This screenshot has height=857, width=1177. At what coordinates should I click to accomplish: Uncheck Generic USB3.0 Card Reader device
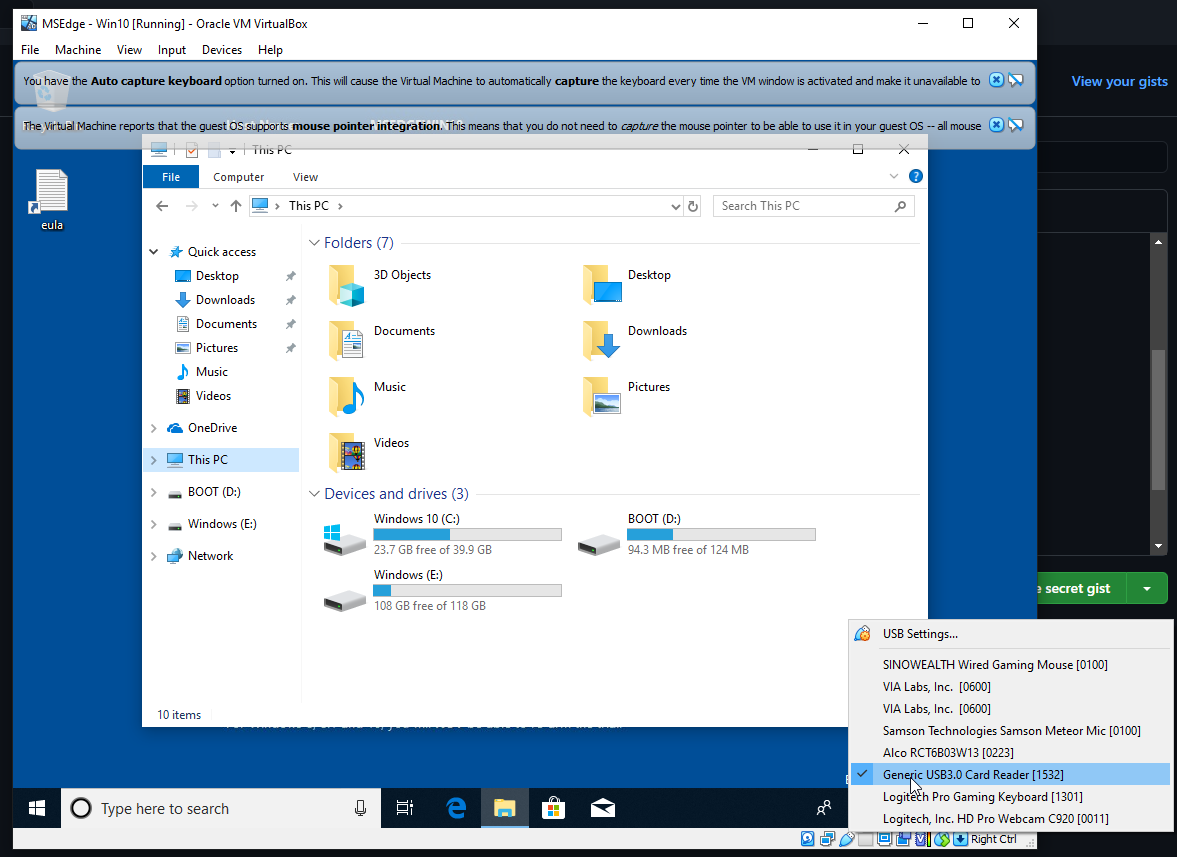click(972, 775)
